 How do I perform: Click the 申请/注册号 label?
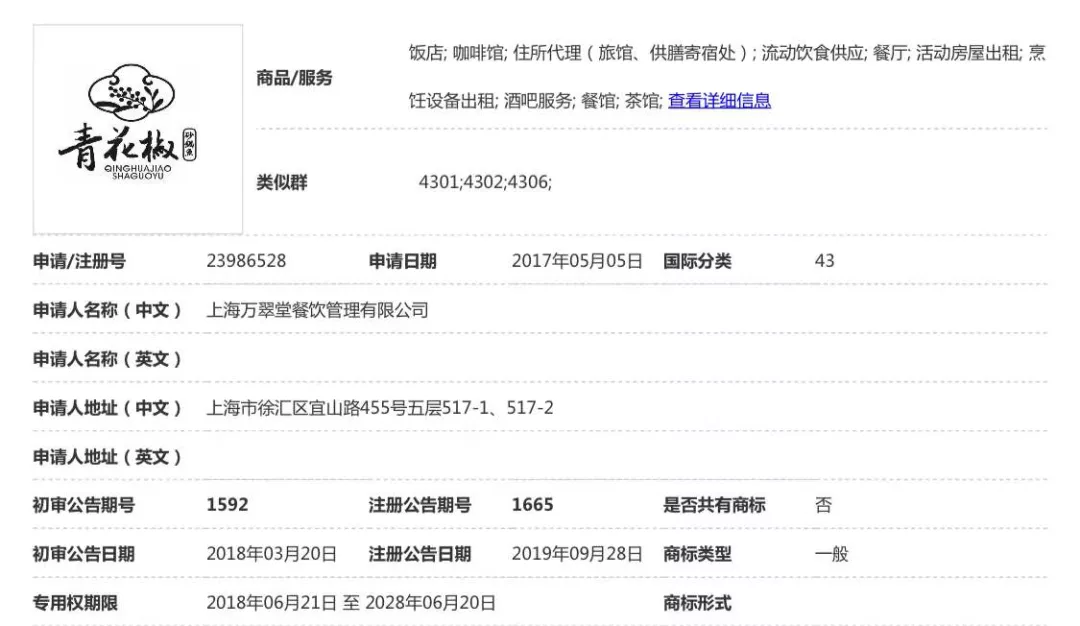click(x=79, y=262)
